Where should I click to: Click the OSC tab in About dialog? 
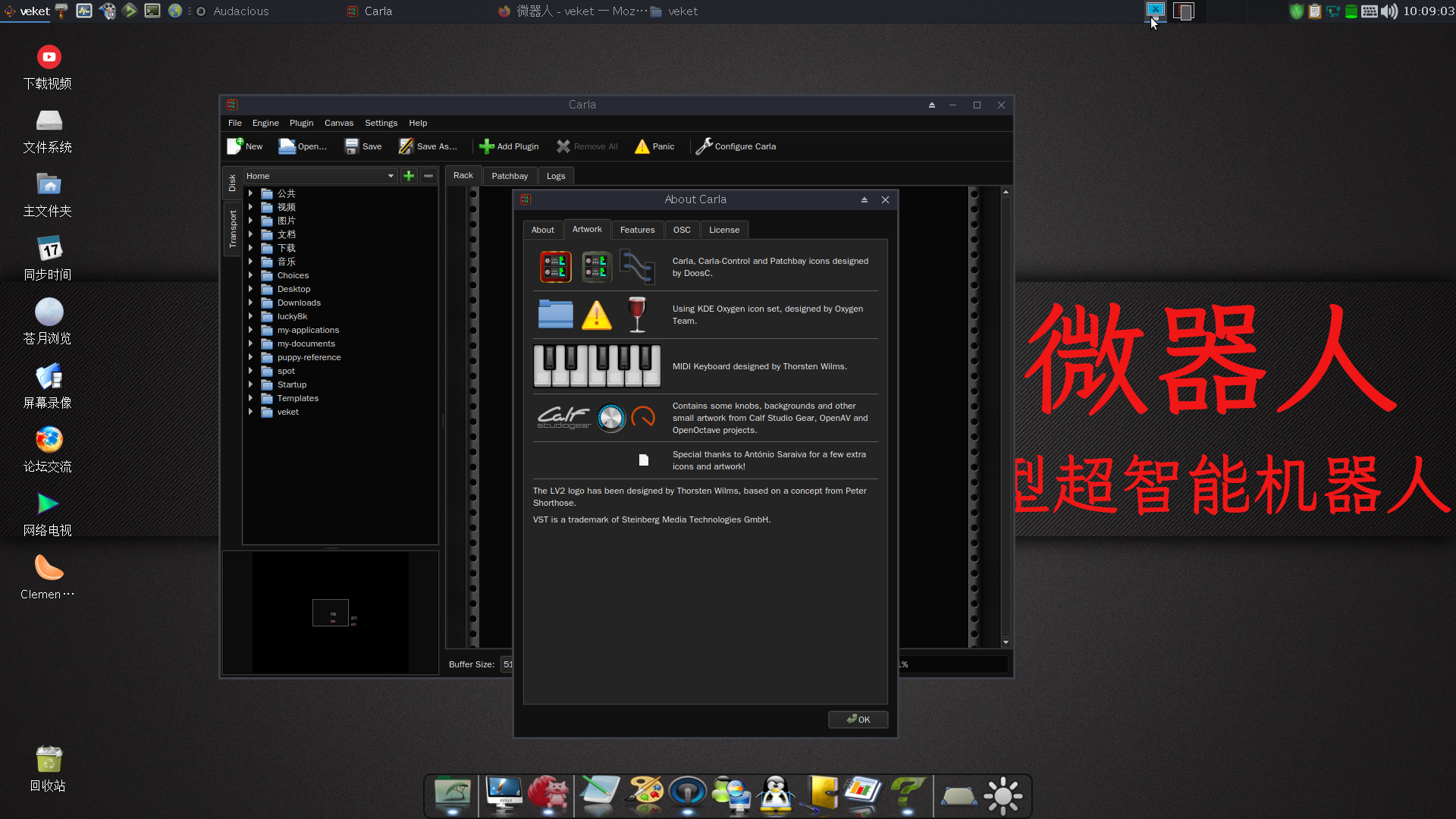click(x=681, y=229)
